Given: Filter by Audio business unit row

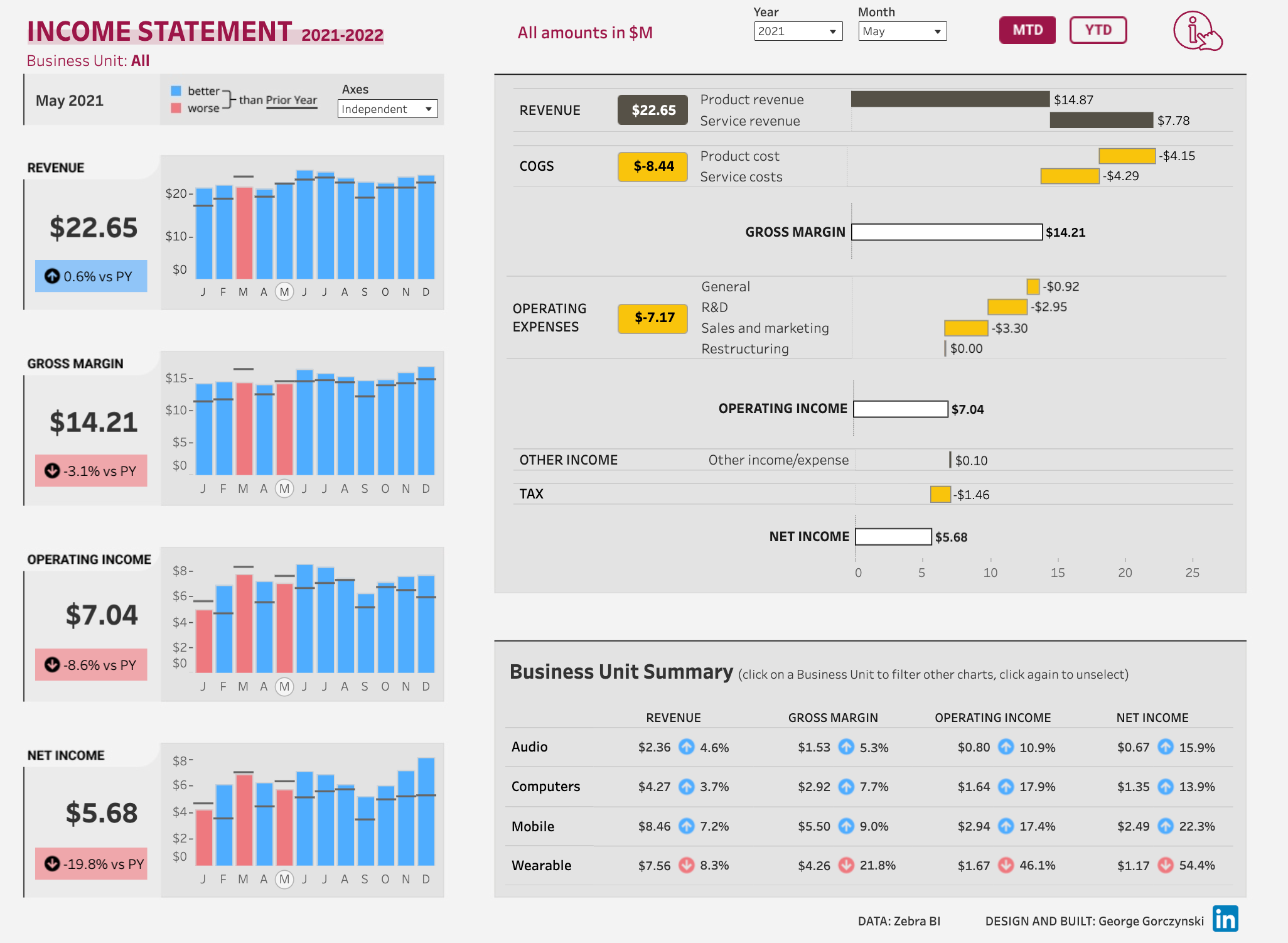Looking at the screenshot, I should coord(530,747).
